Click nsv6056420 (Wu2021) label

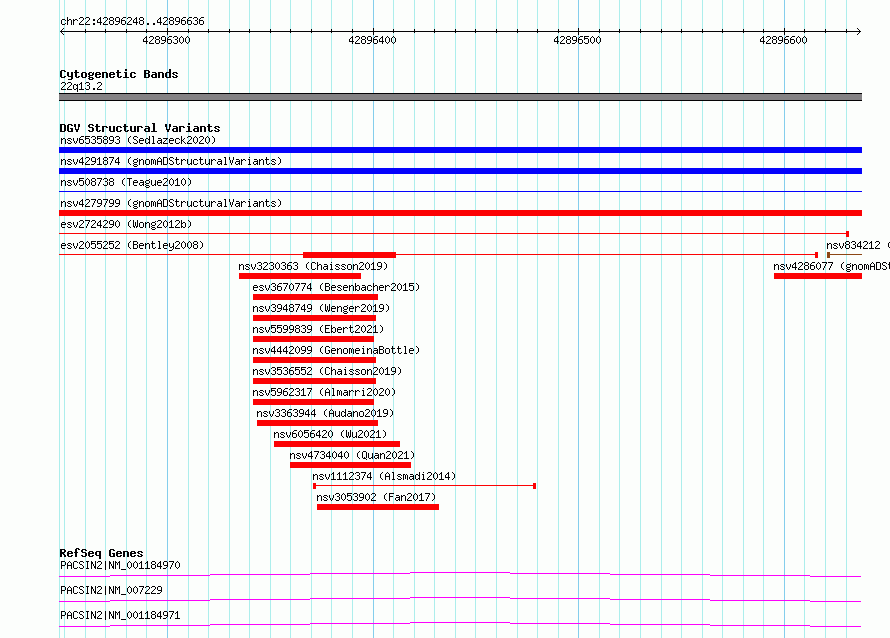pos(330,434)
